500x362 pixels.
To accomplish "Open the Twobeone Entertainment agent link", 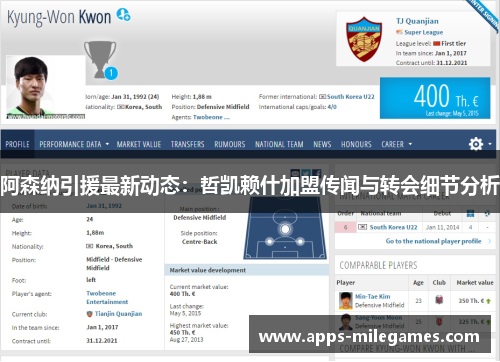I will point(107,298).
